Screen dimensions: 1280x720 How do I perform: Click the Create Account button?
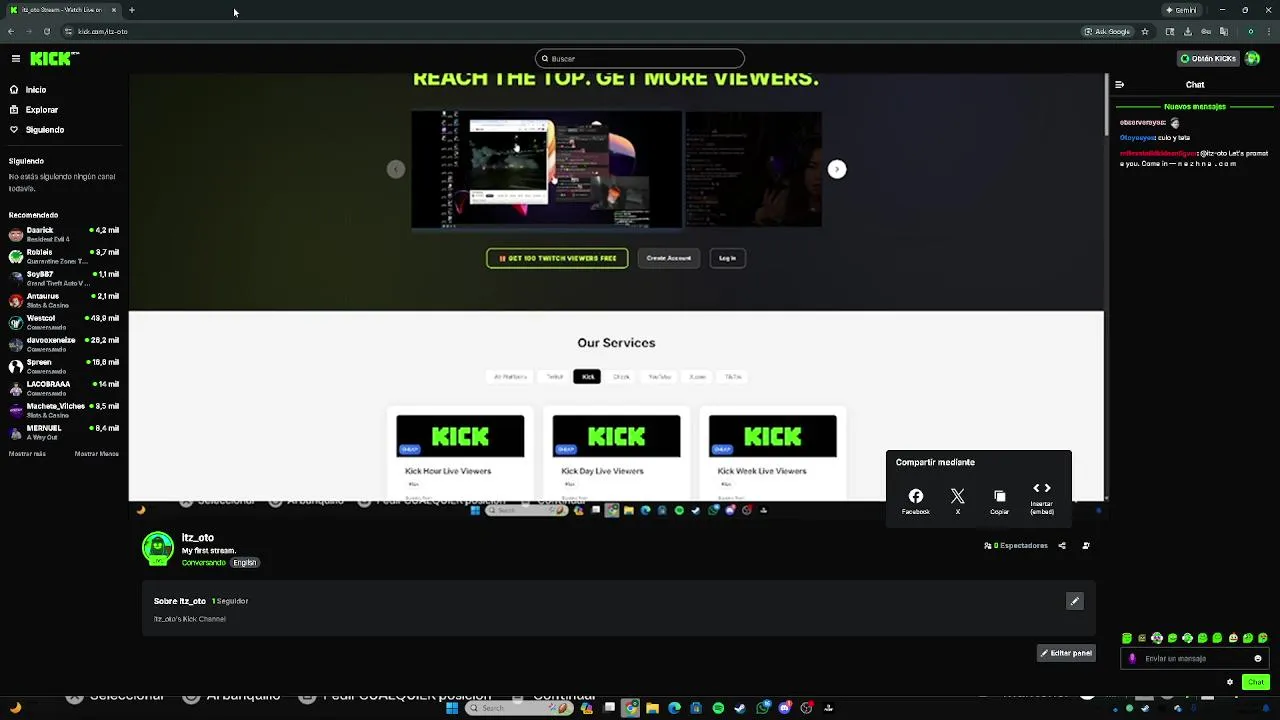tap(668, 258)
